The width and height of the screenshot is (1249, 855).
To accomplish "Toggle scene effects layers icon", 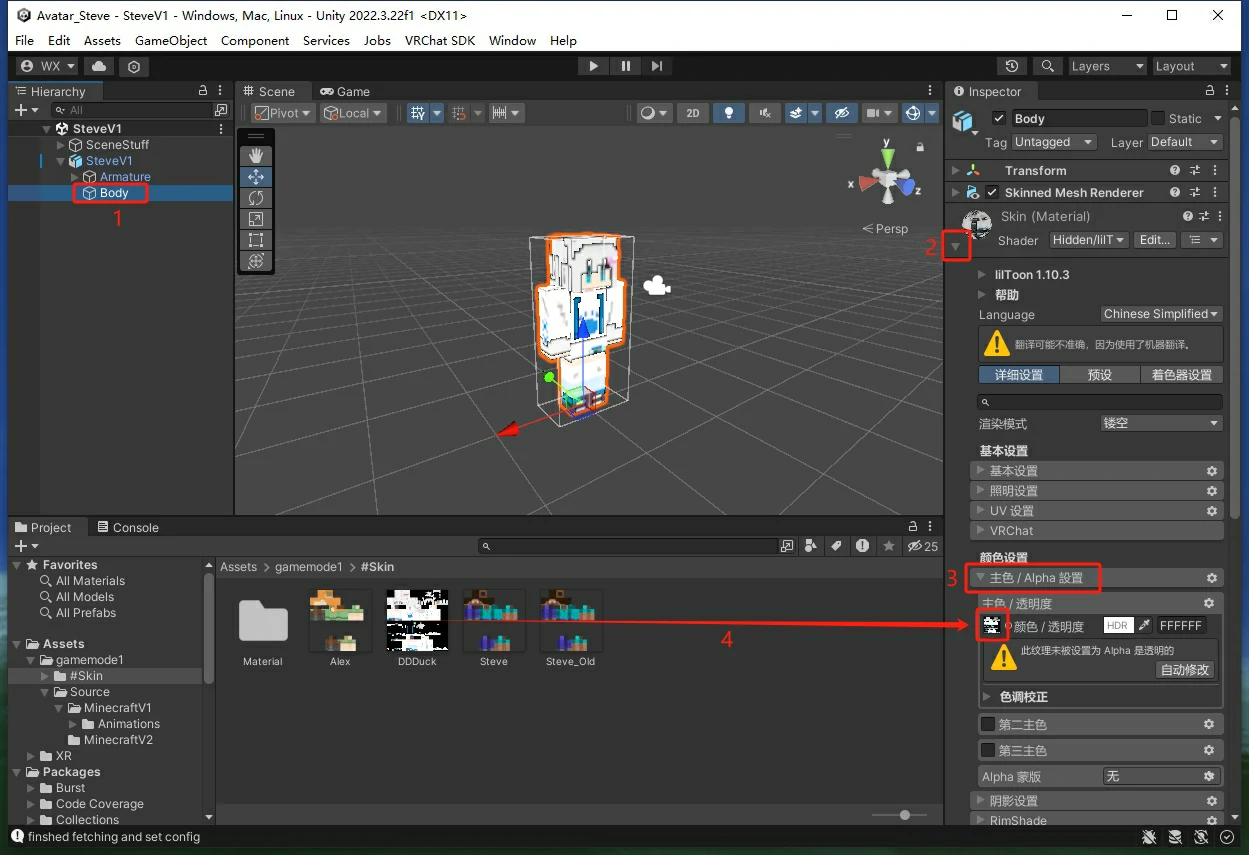I will tap(796, 113).
